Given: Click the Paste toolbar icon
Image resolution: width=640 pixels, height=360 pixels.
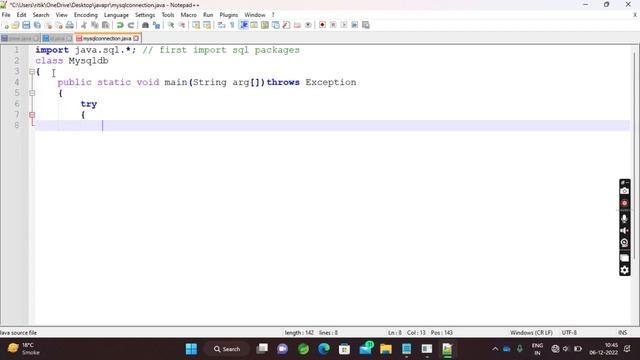Looking at the screenshot, I should pos(106,25).
